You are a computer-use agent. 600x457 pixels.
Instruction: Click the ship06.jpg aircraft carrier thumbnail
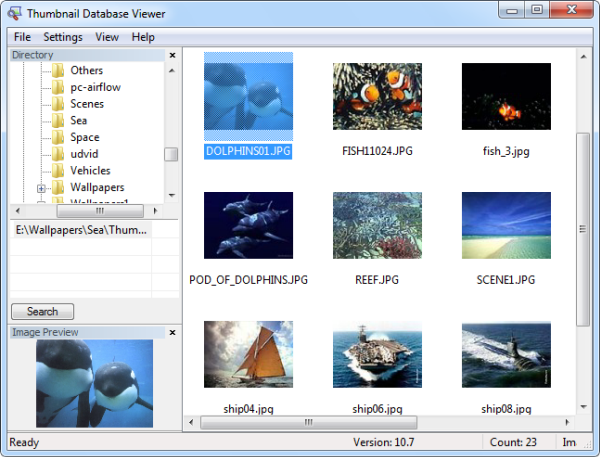pyautogui.click(x=377, y=355)
